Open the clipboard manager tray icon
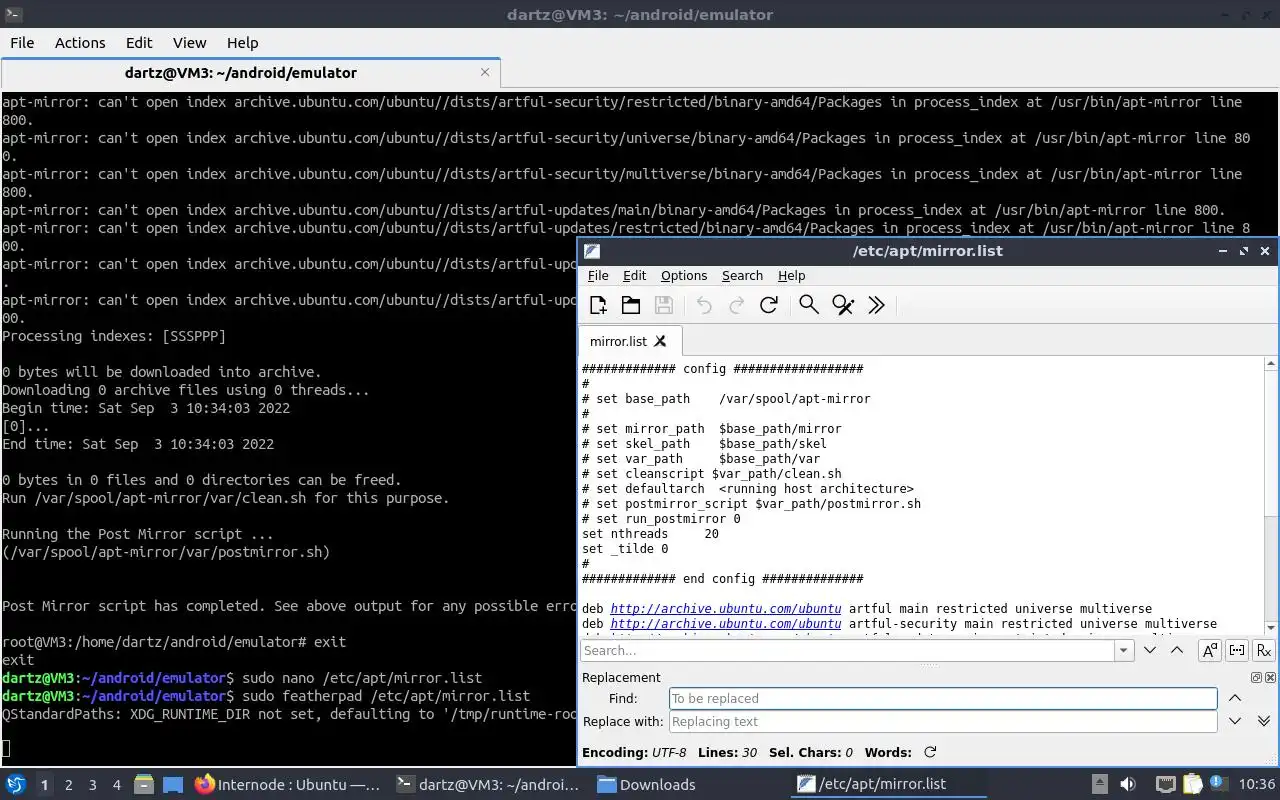This screenshot has height=800, width=1280. [1192, 785]
